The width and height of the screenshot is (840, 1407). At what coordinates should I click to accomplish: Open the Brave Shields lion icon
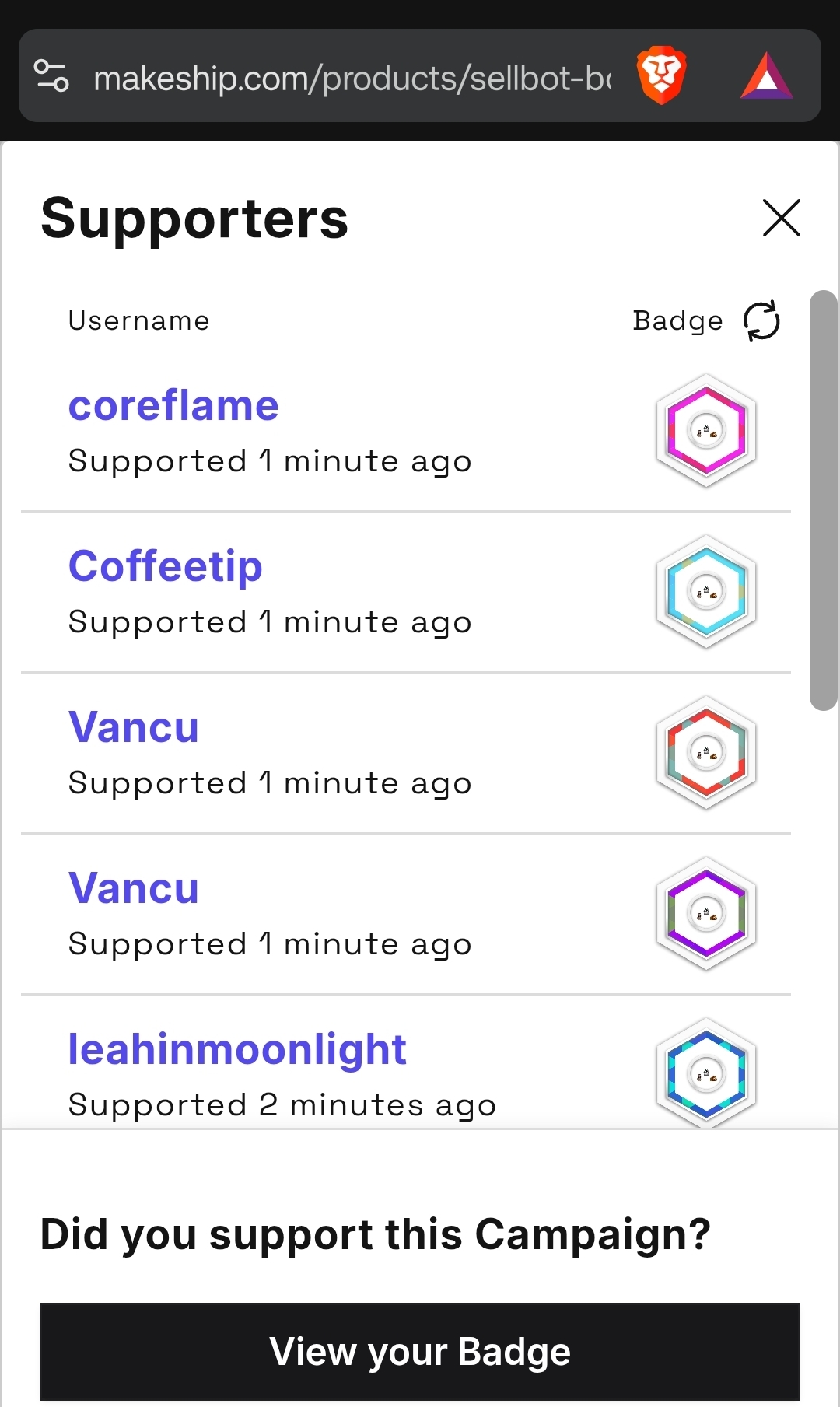pos(661,76)
